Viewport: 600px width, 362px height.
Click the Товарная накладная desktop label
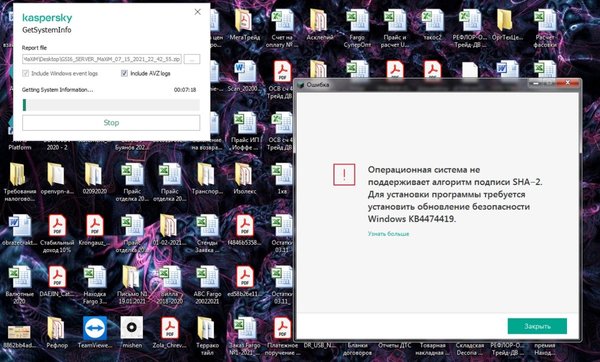tap(432, 349)
